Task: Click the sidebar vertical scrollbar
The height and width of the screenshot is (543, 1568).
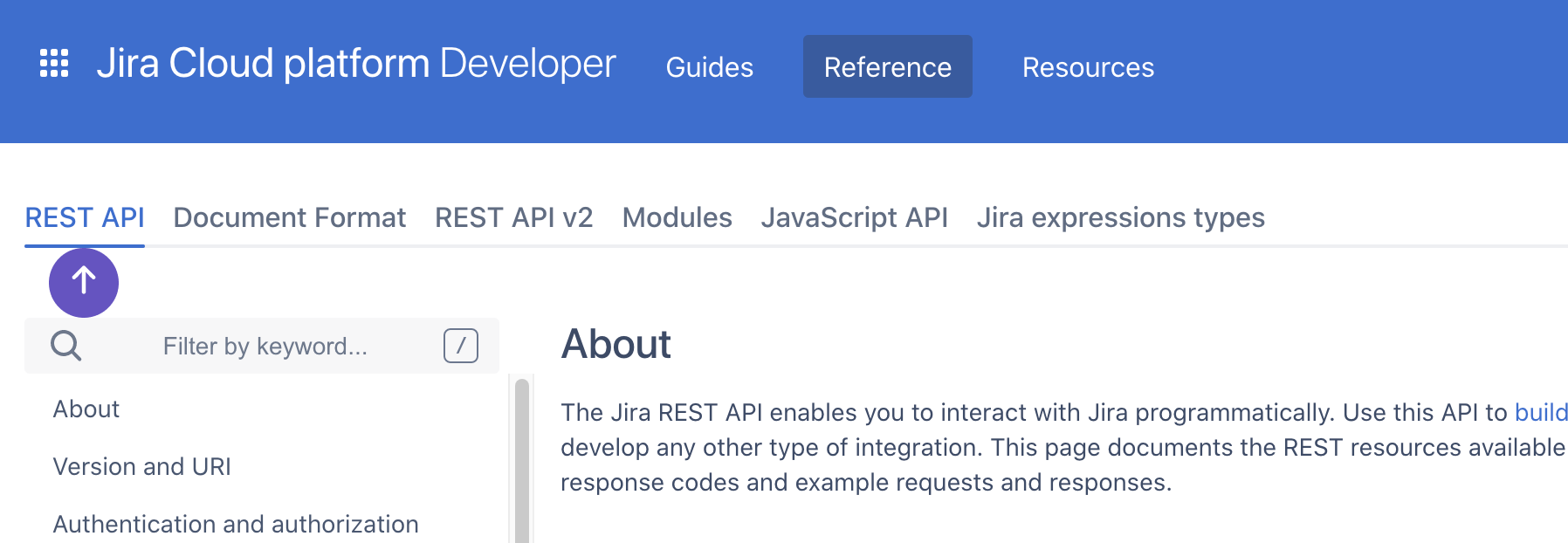Action: [522, 463]
